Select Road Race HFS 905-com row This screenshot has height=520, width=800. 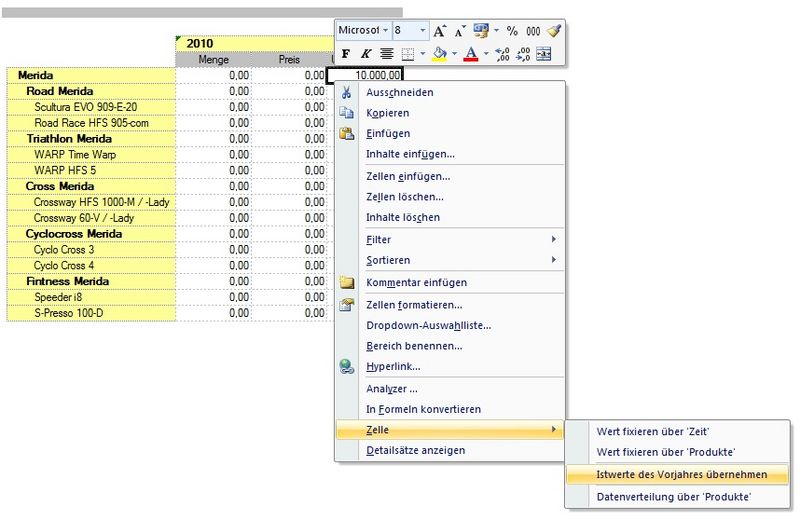tap(91, 122)
